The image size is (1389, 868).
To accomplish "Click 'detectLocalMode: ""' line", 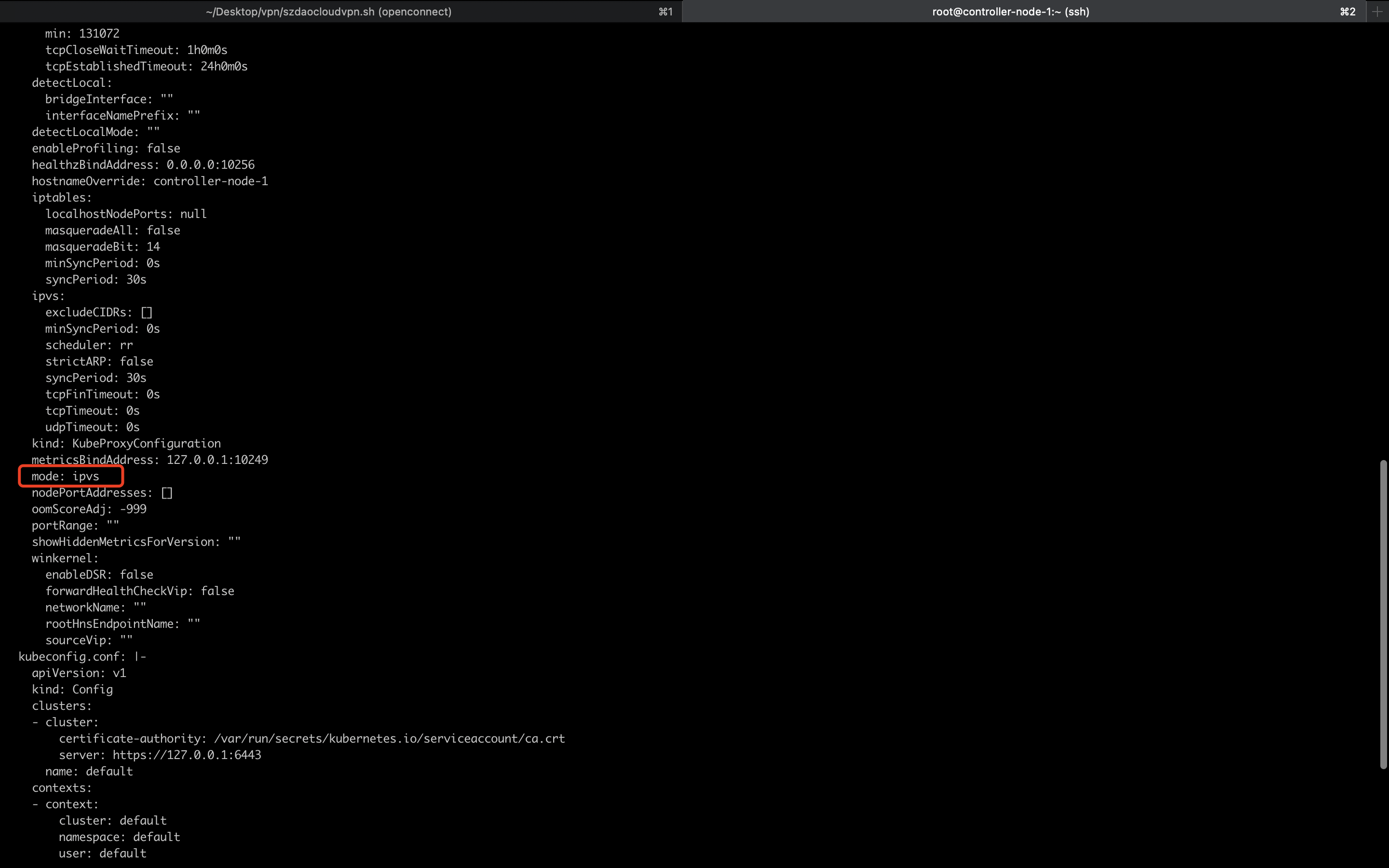I will pyautogui.click(x=96, y=132).
